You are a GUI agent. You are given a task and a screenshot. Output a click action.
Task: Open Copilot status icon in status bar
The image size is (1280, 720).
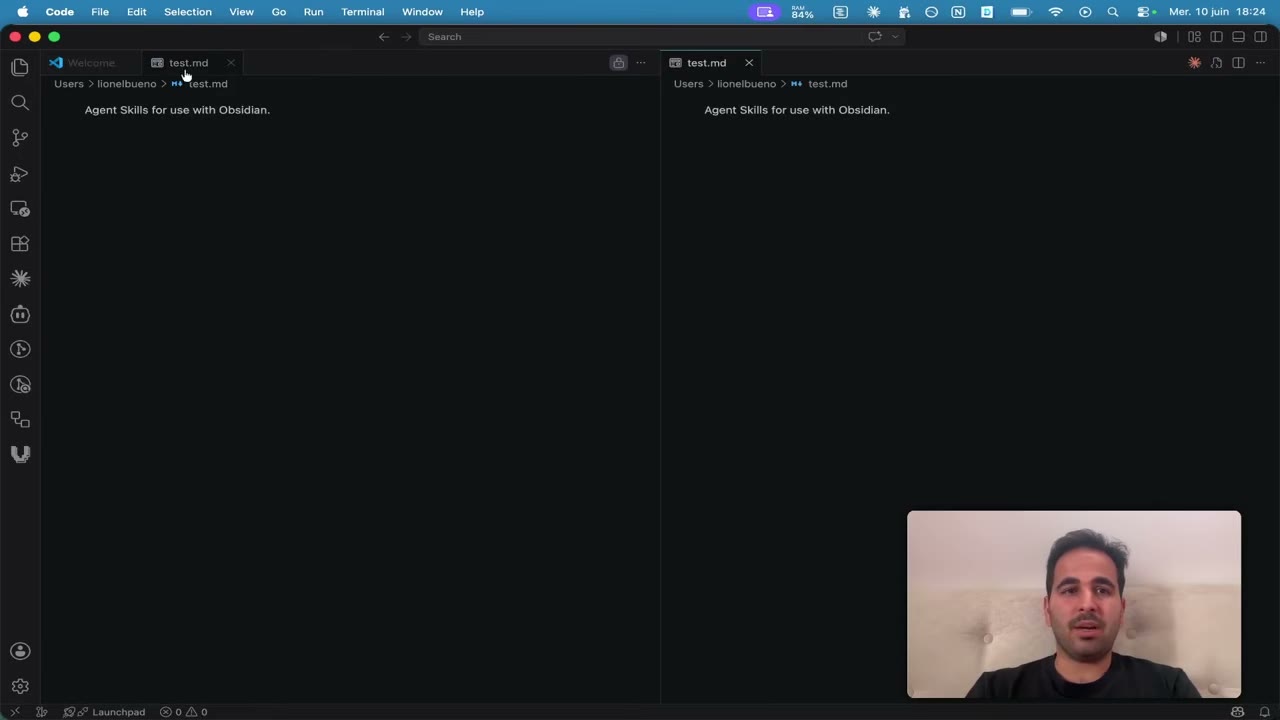[1238, 712]
